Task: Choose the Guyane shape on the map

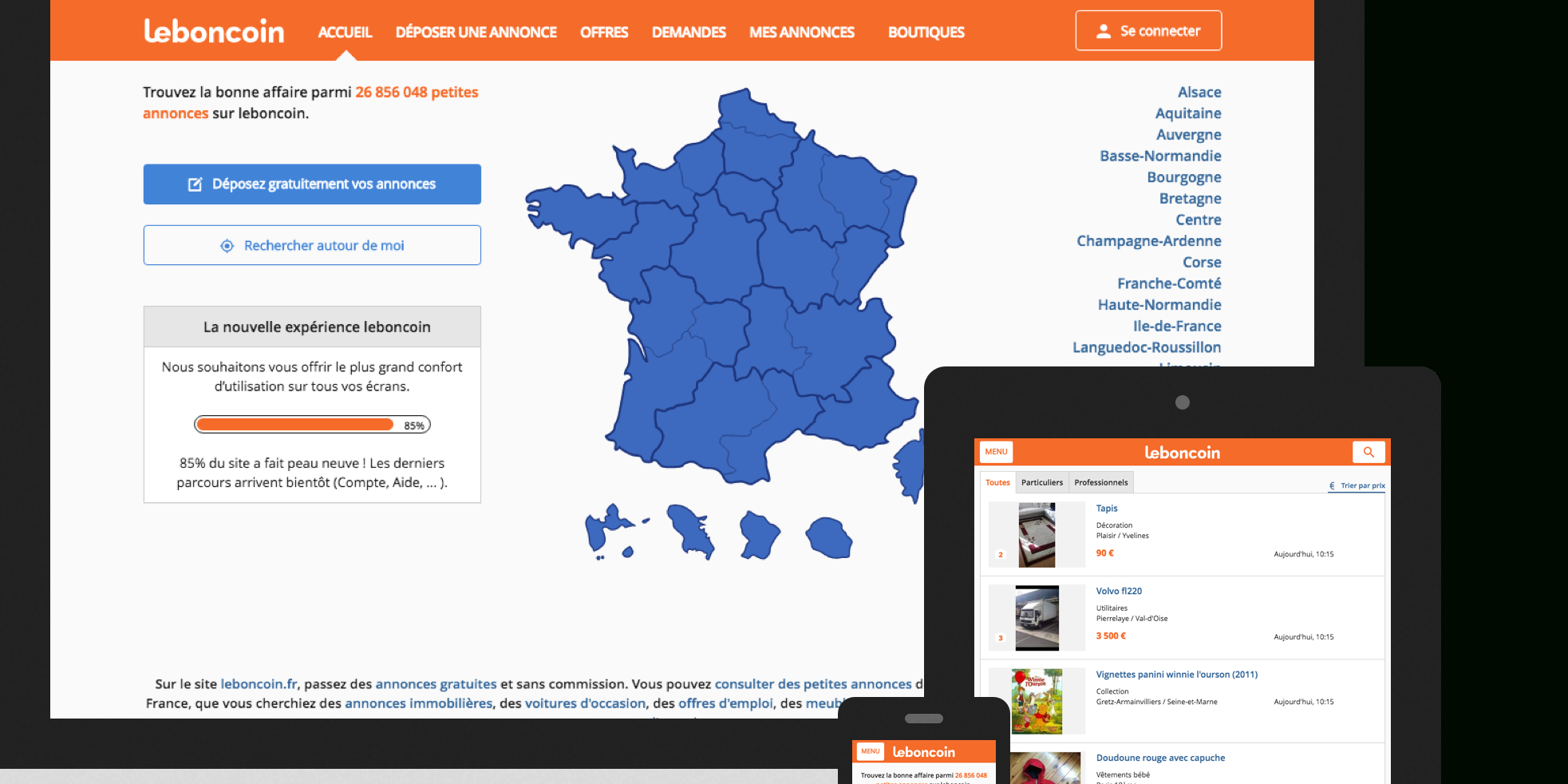Action: coord(758,533)
